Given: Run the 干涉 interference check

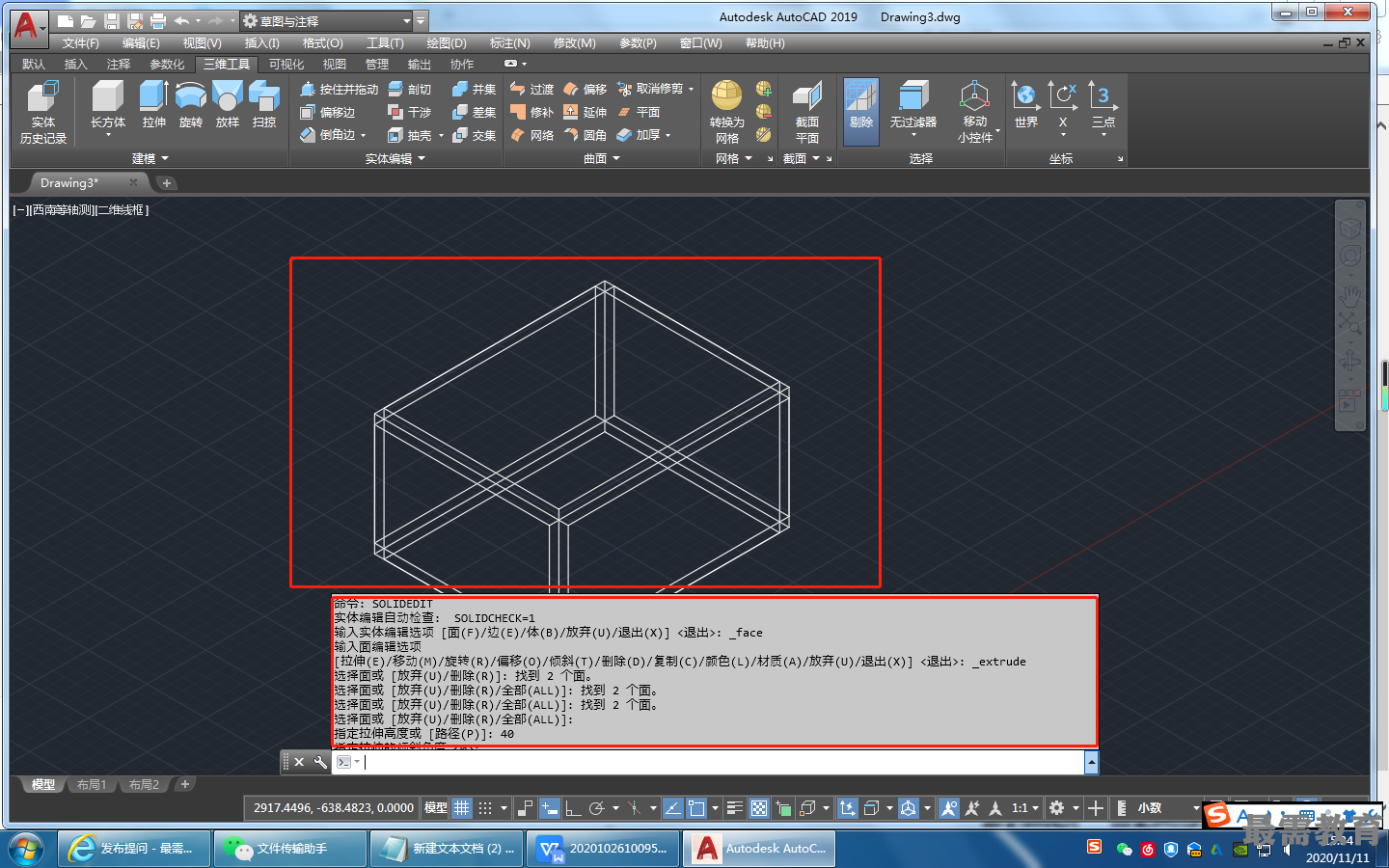Looking at the screenshot, I should coord(410,112).
